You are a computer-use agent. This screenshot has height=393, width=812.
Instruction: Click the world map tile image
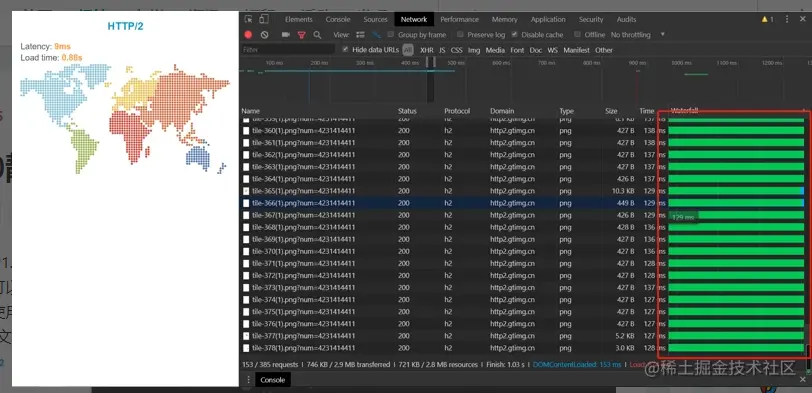tap(125, 118)
